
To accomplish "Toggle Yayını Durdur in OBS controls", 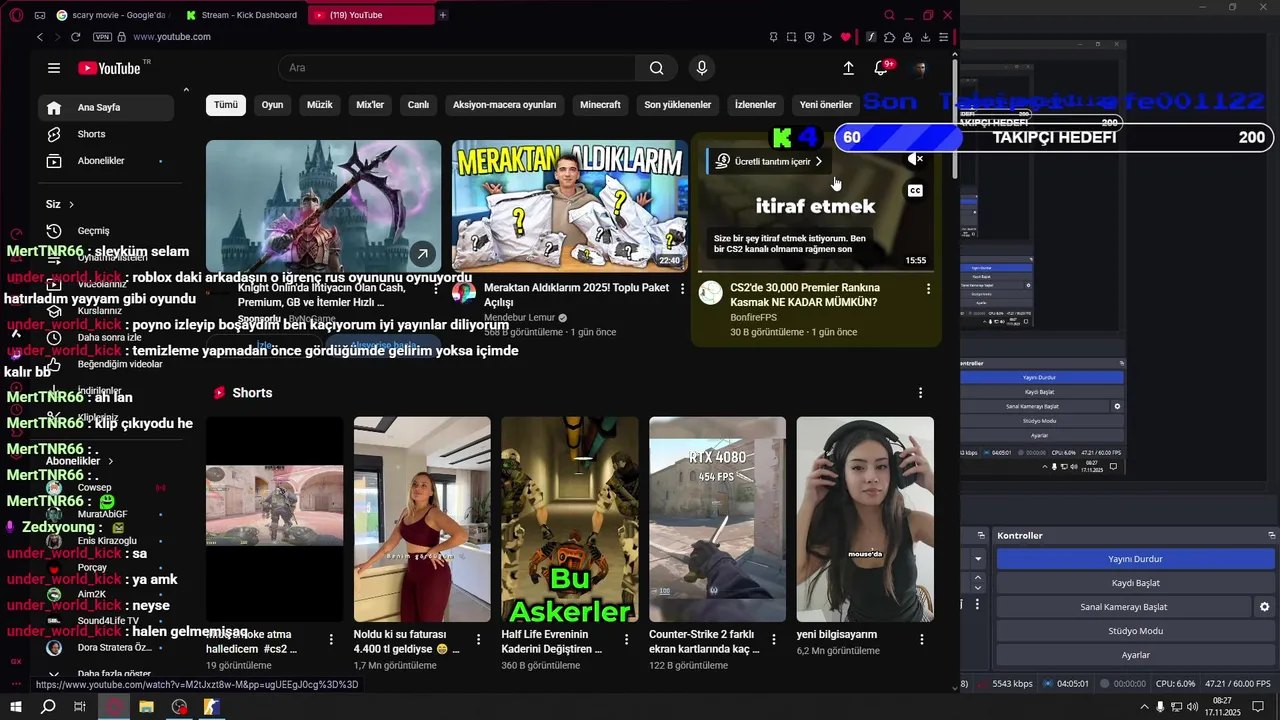I will 1135,559.
